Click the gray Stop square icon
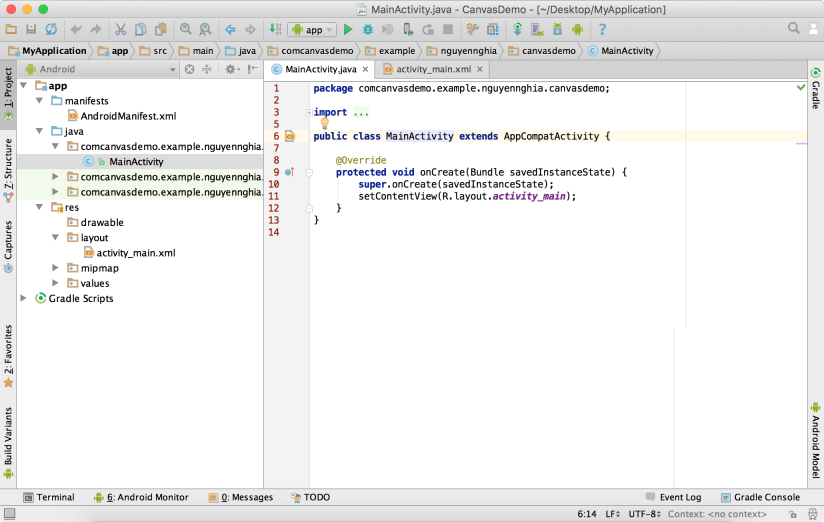This screenshot has height=522, width=824. pos(448,29)
